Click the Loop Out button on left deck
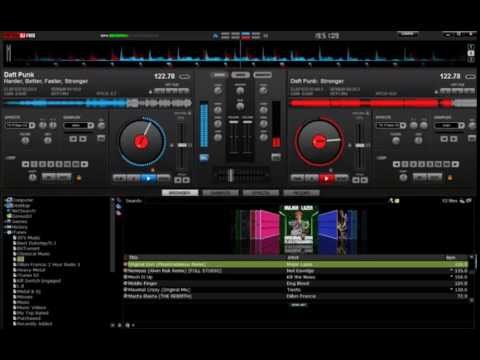 [64, 177]
